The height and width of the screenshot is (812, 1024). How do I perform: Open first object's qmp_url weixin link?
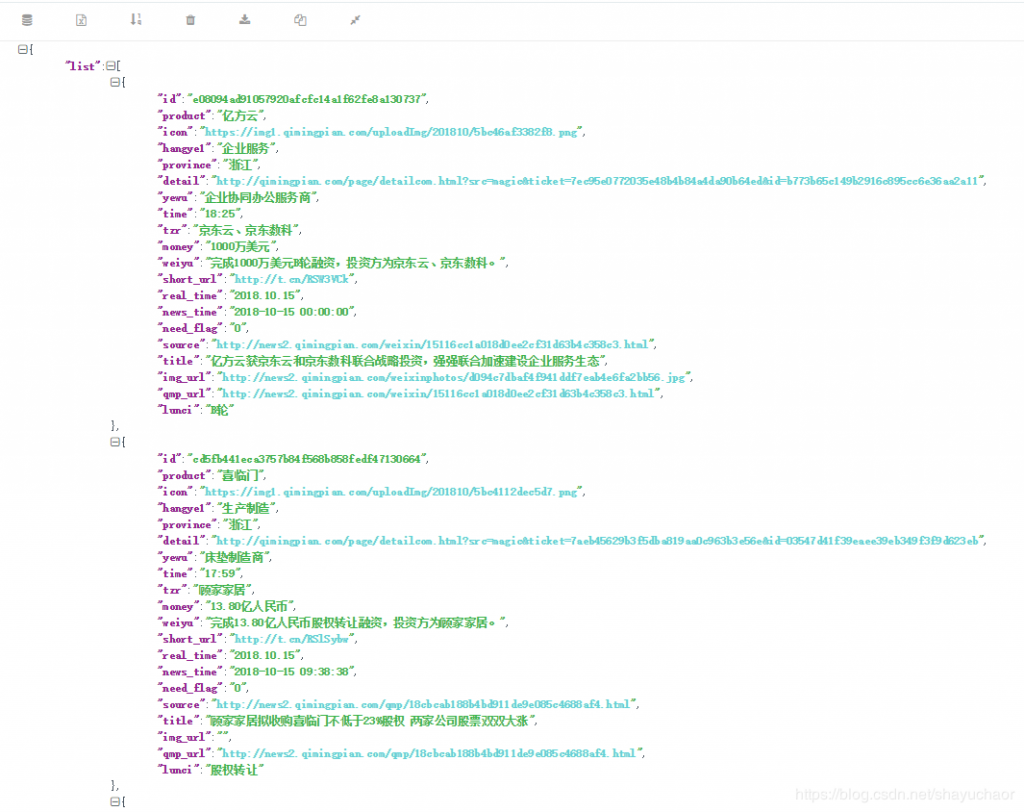click(440, 393)
